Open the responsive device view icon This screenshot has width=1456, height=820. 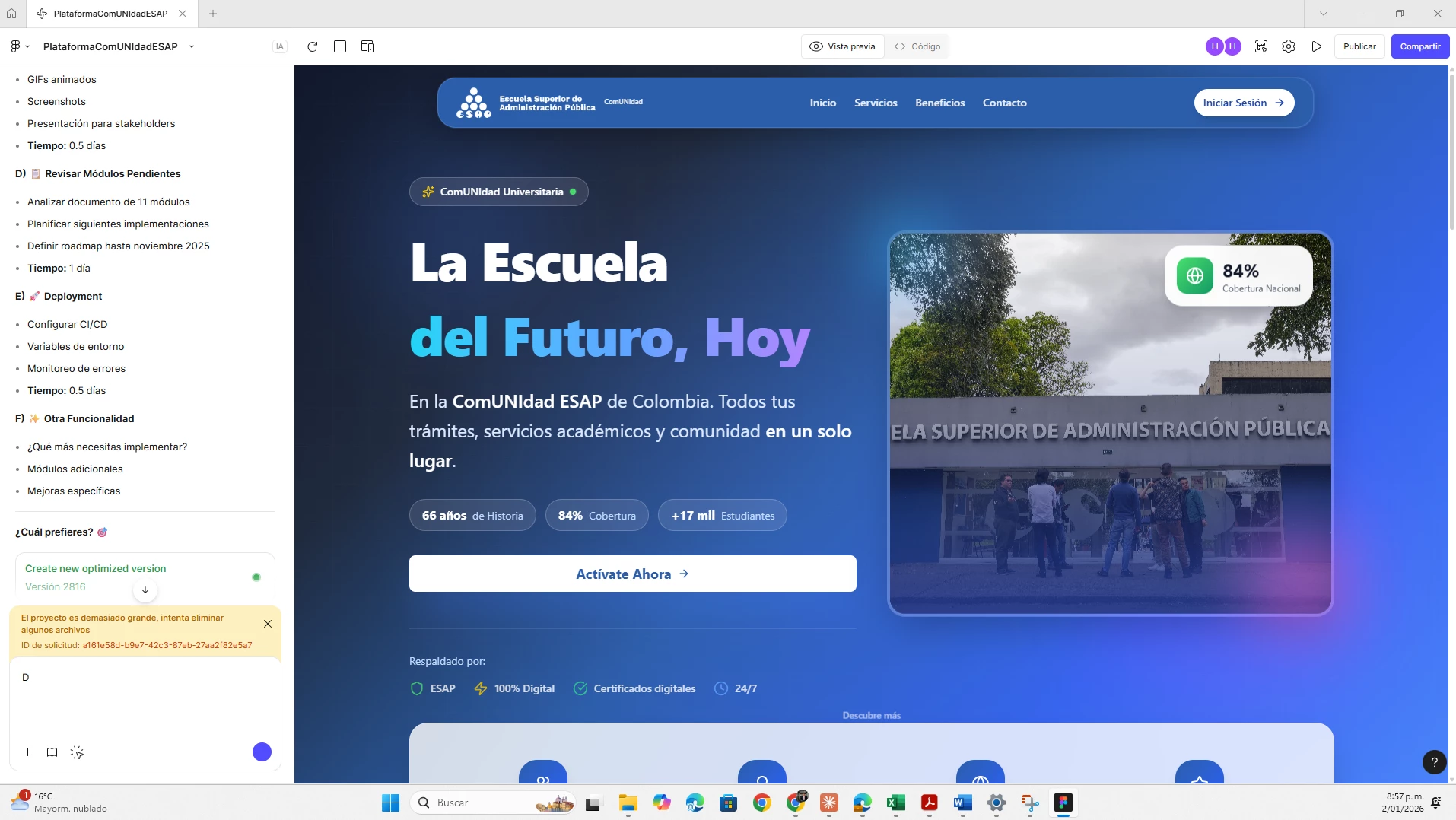[x=367, y=46]
